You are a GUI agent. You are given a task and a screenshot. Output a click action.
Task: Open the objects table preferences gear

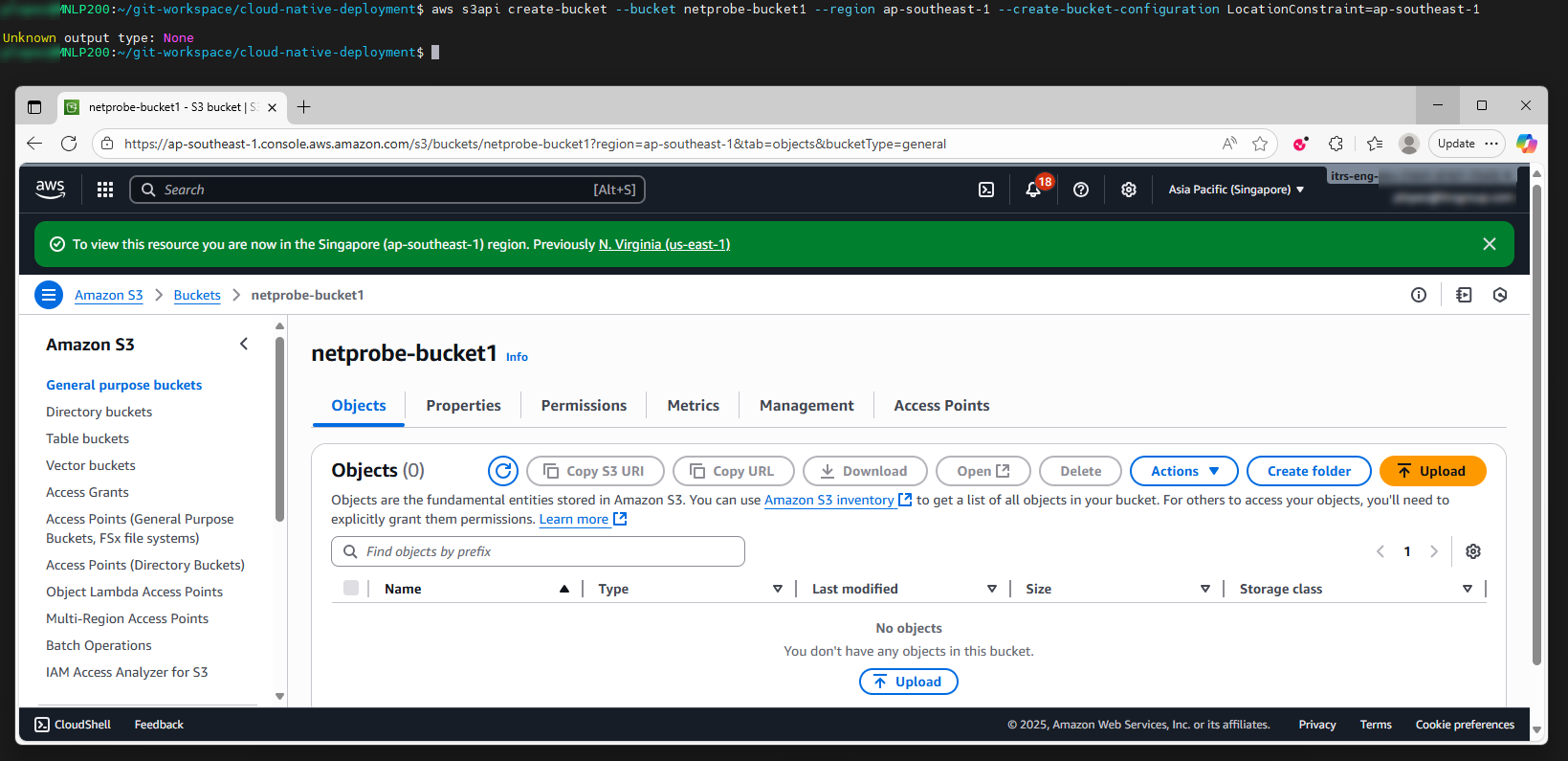coord(1473,551)
